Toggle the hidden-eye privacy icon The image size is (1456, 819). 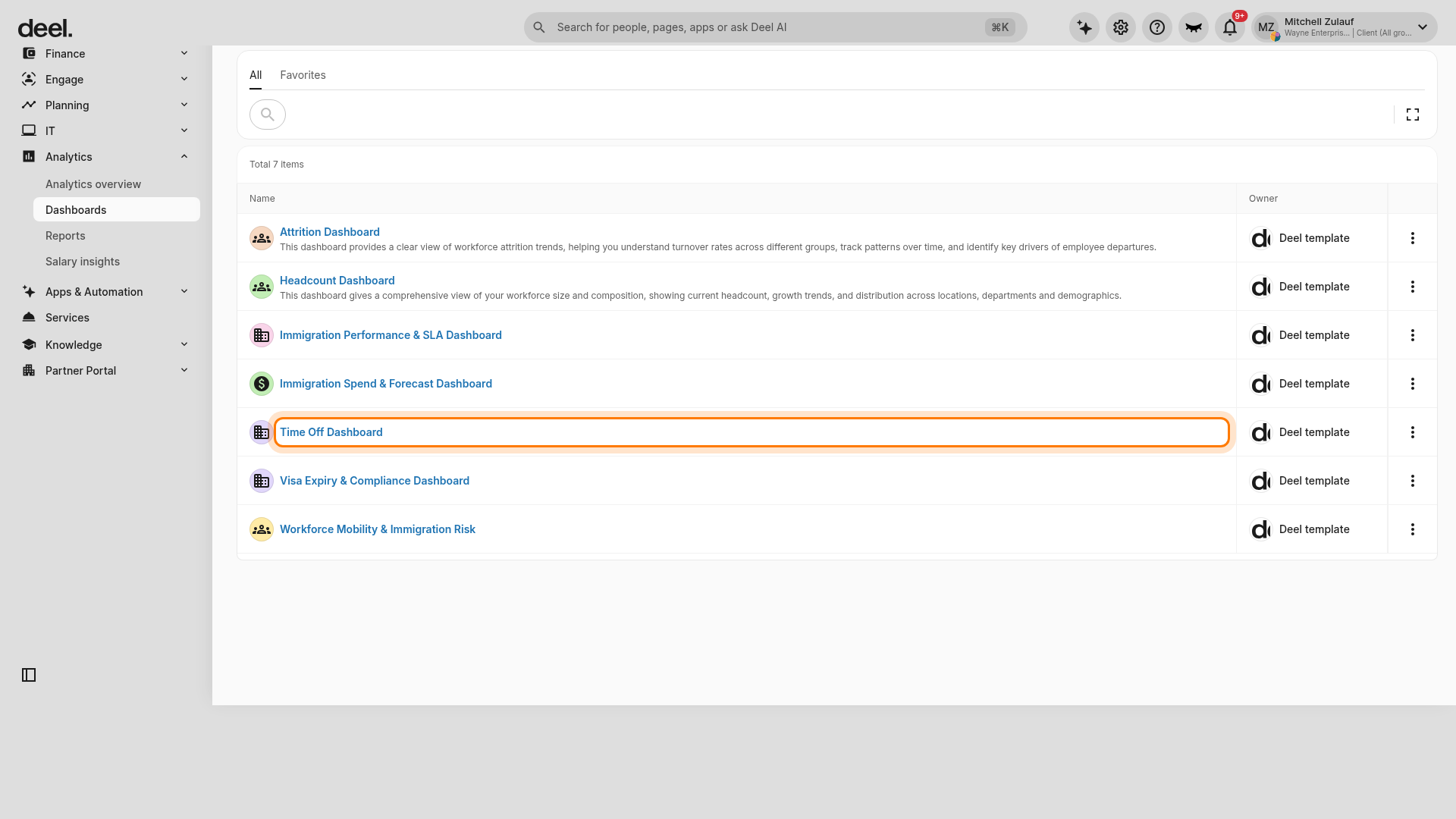tap(1194, 27)
